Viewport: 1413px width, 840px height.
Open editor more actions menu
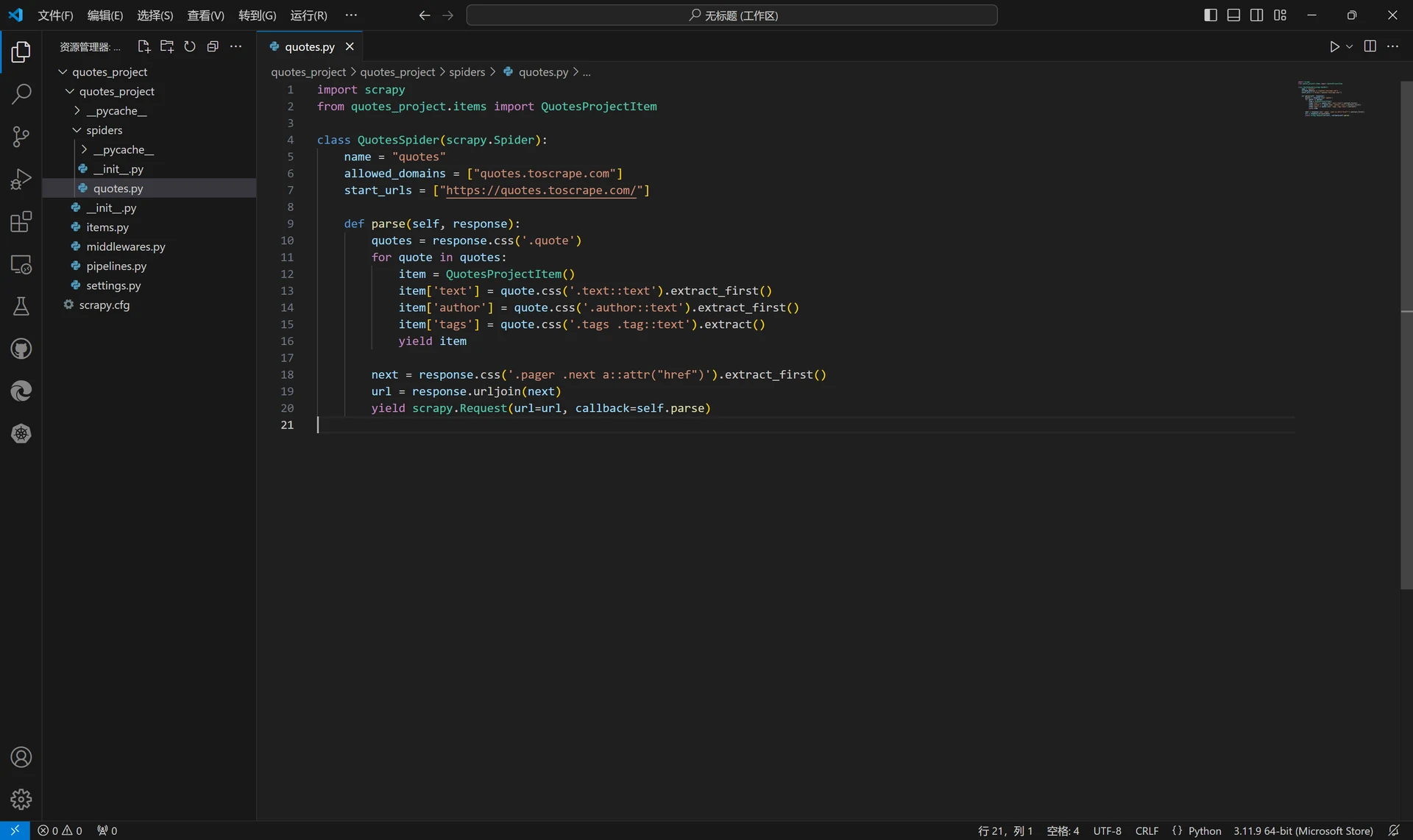[1392, 46]
